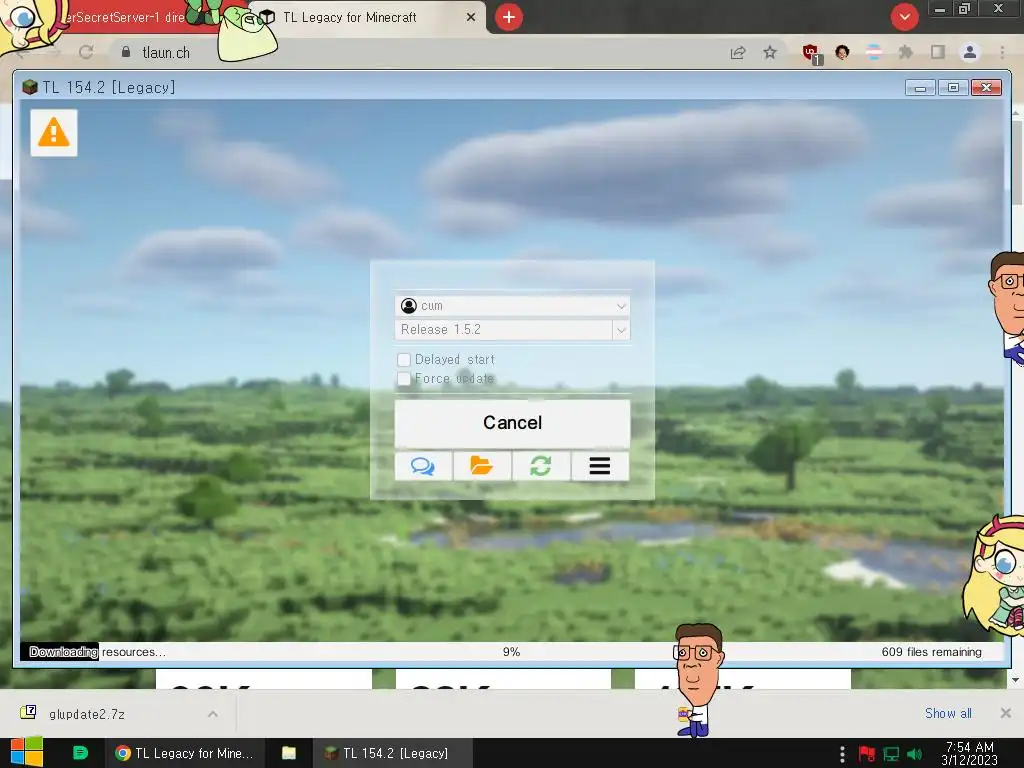Click the '609 files remaining' status text

(x=931, y=652)
